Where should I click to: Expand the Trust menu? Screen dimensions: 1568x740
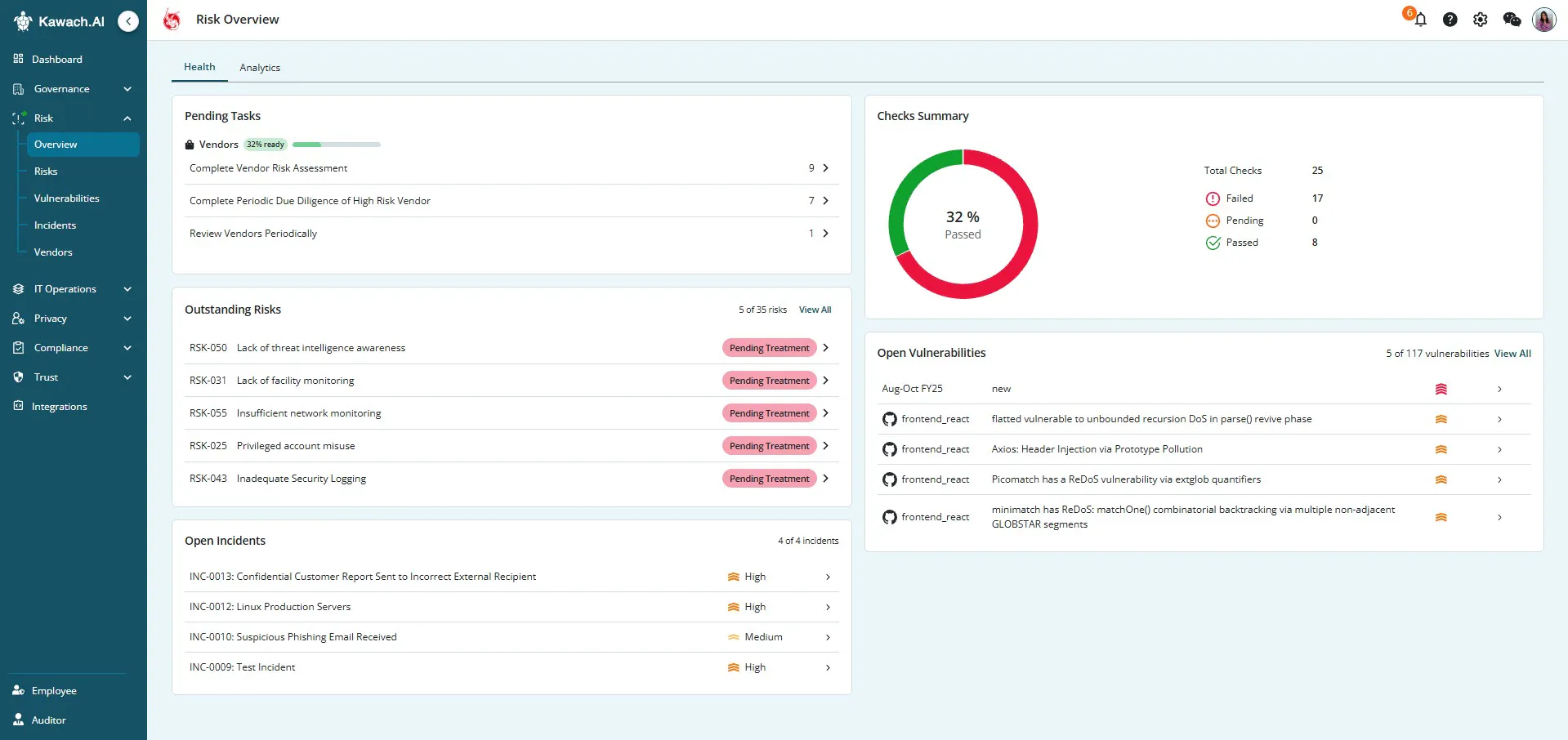click(x=74, y=377)
